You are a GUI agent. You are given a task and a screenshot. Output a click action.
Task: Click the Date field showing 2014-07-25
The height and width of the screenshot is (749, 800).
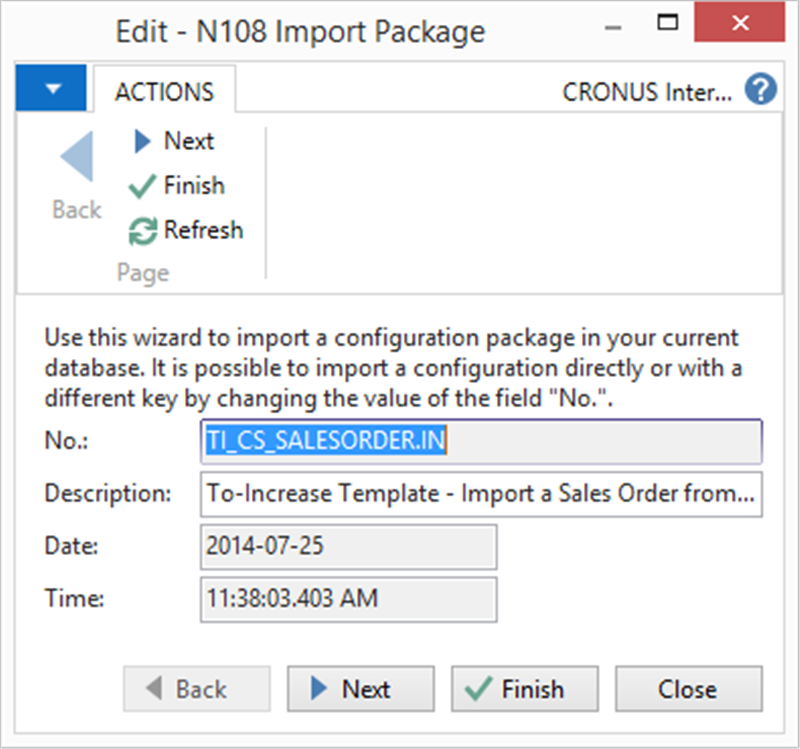[x=348, y=547]
